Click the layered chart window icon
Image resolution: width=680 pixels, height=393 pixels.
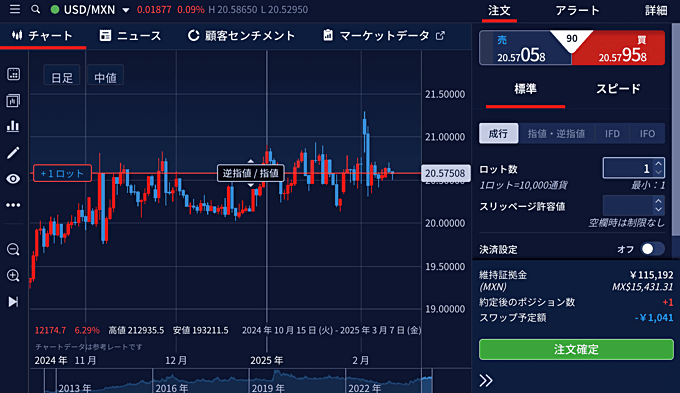[13, 101]
